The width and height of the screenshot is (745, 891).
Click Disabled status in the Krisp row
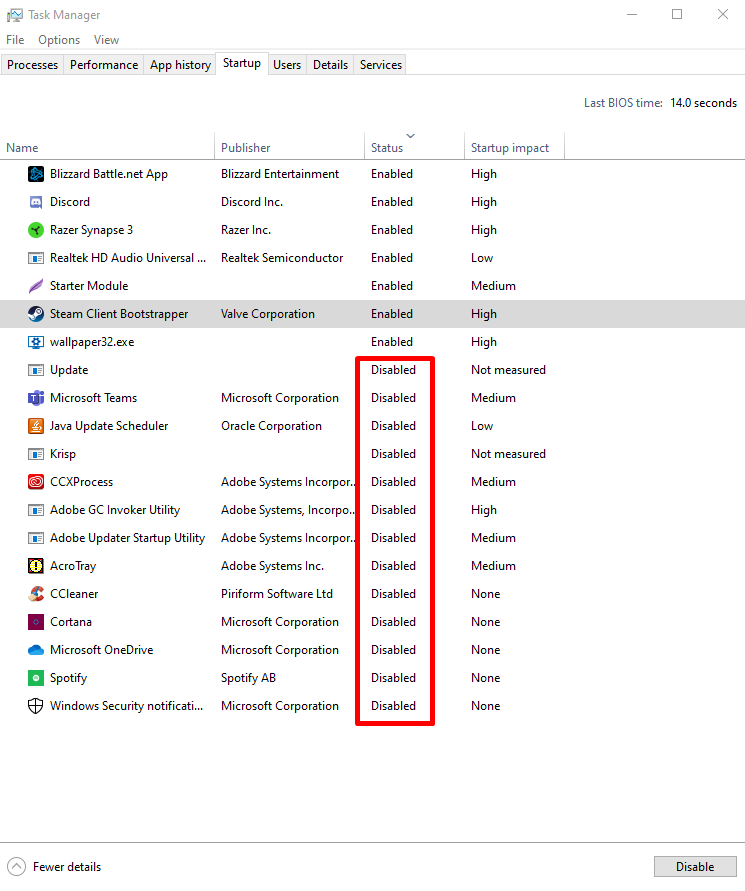(x=393, y=454)
